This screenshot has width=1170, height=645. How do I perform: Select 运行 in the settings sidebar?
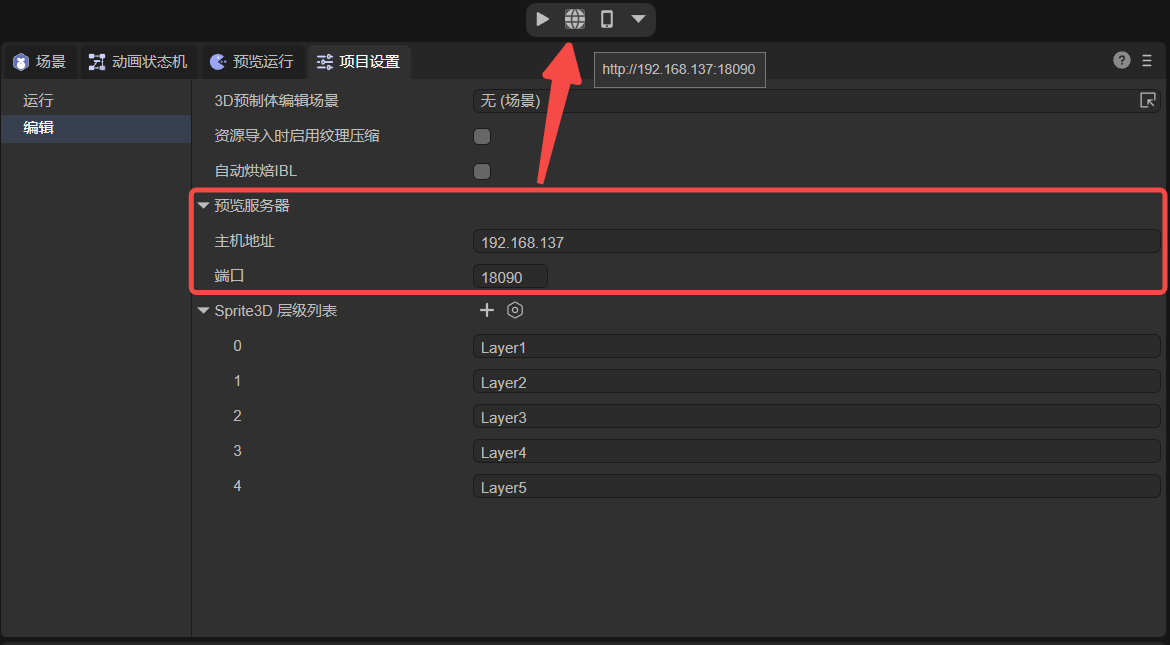(x=38, y=100)
